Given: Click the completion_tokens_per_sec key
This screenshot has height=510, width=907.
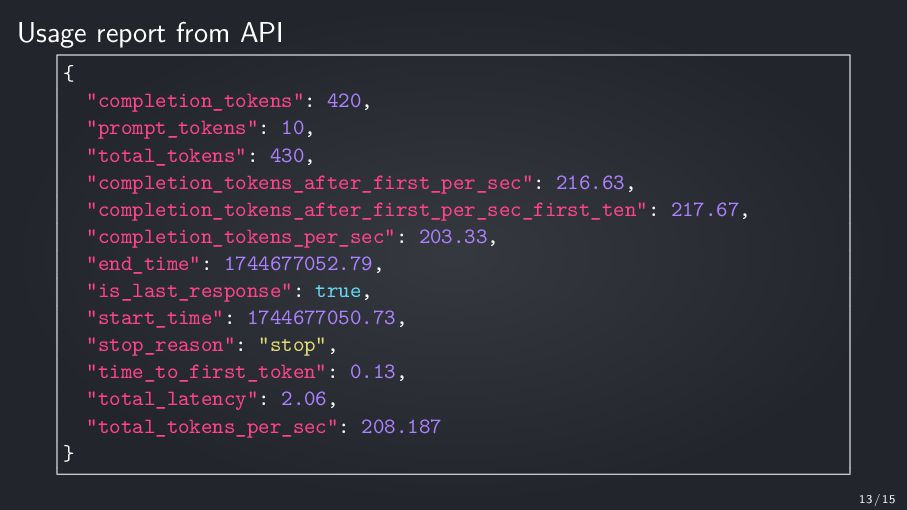Looking at the screenshot, I should click(x=241, y=237).
